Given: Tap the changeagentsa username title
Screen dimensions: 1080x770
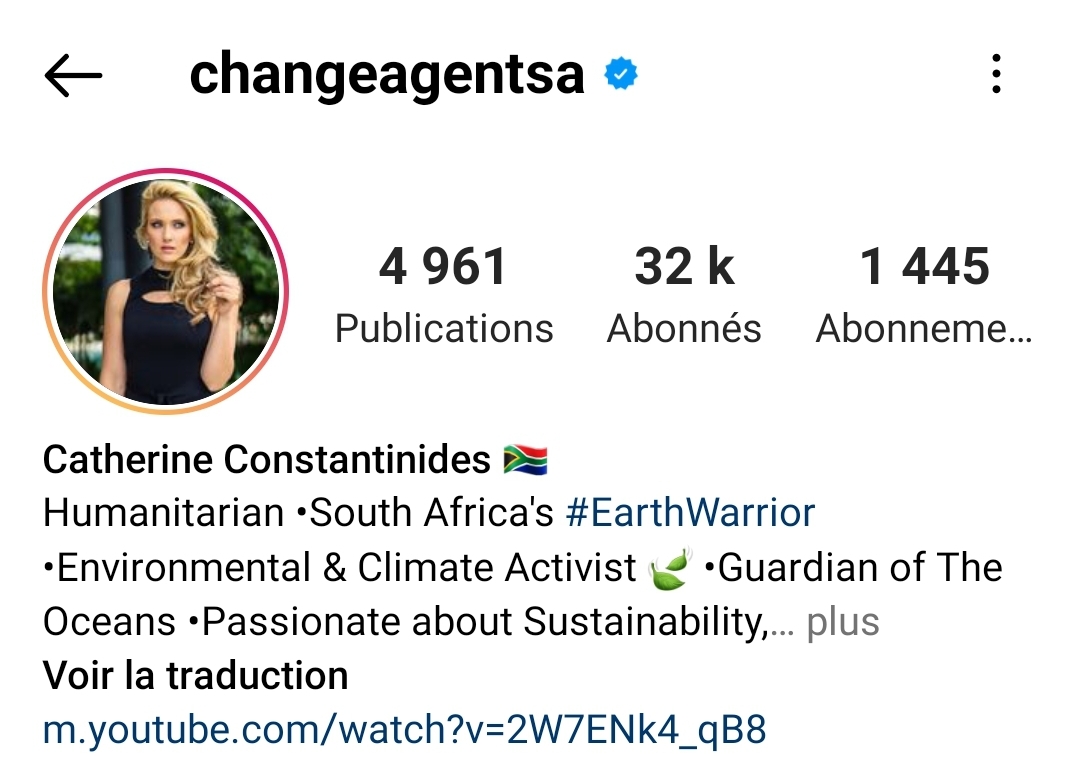Looking at the screenshot, I should click(387, 75).
